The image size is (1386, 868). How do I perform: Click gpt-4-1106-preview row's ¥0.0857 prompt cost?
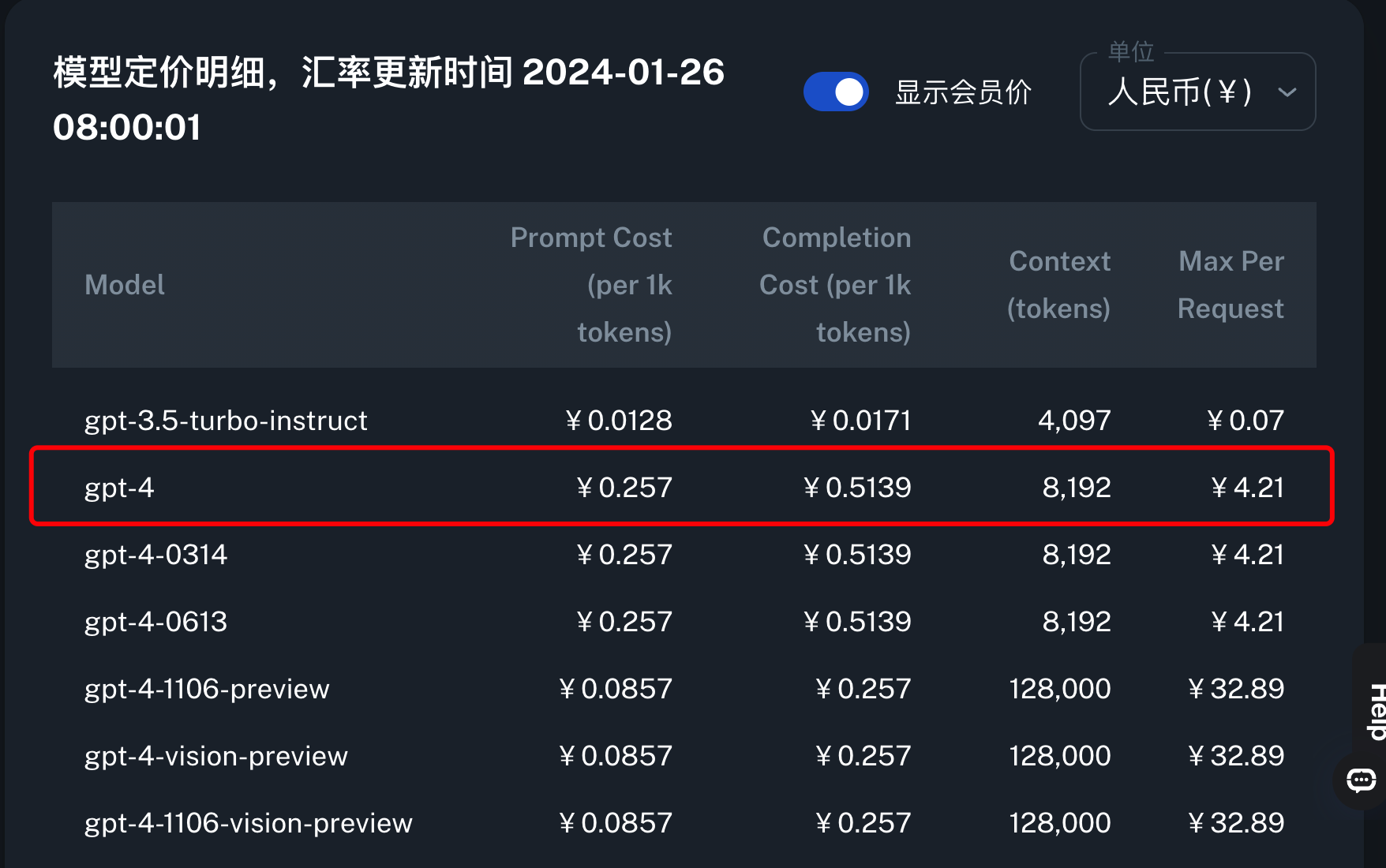[616, 689]
